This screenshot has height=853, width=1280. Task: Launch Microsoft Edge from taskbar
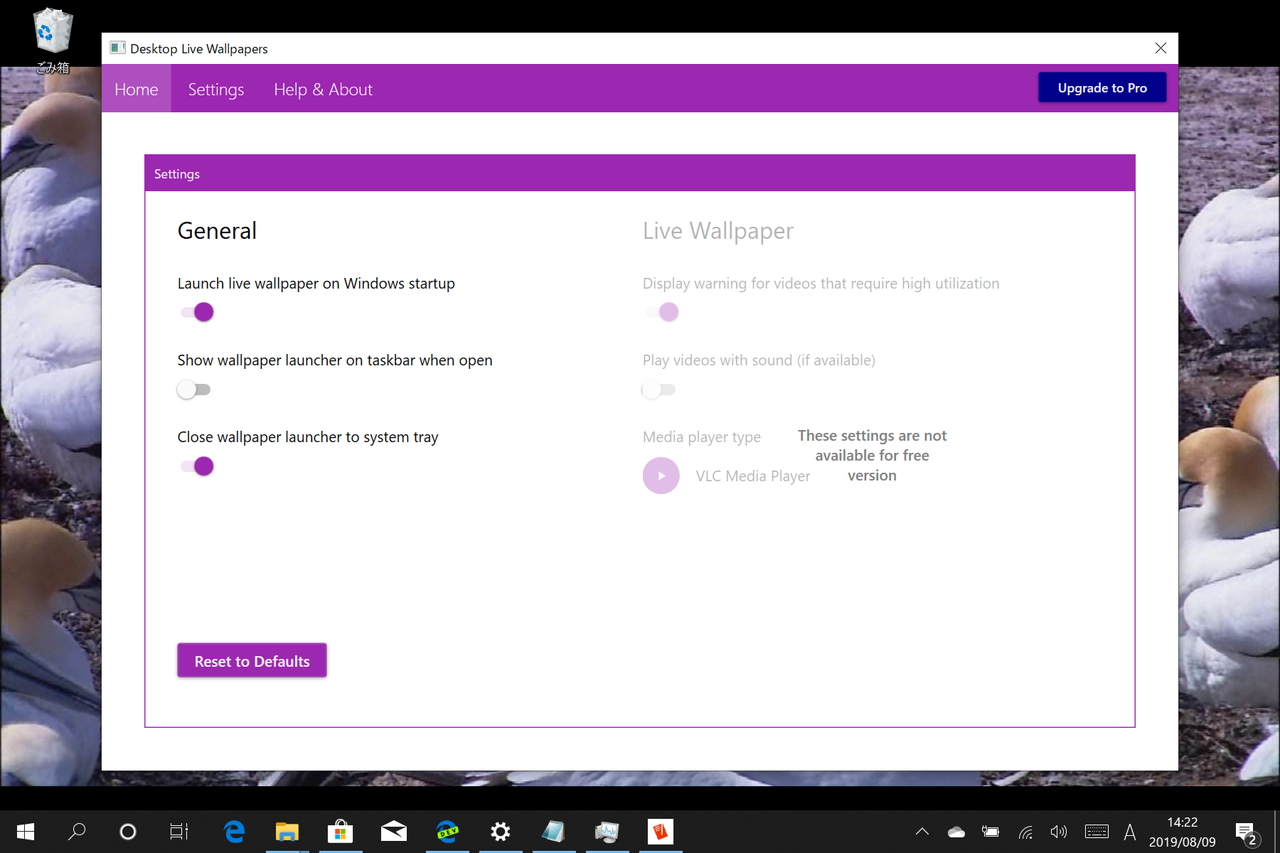tap(234, 831)
